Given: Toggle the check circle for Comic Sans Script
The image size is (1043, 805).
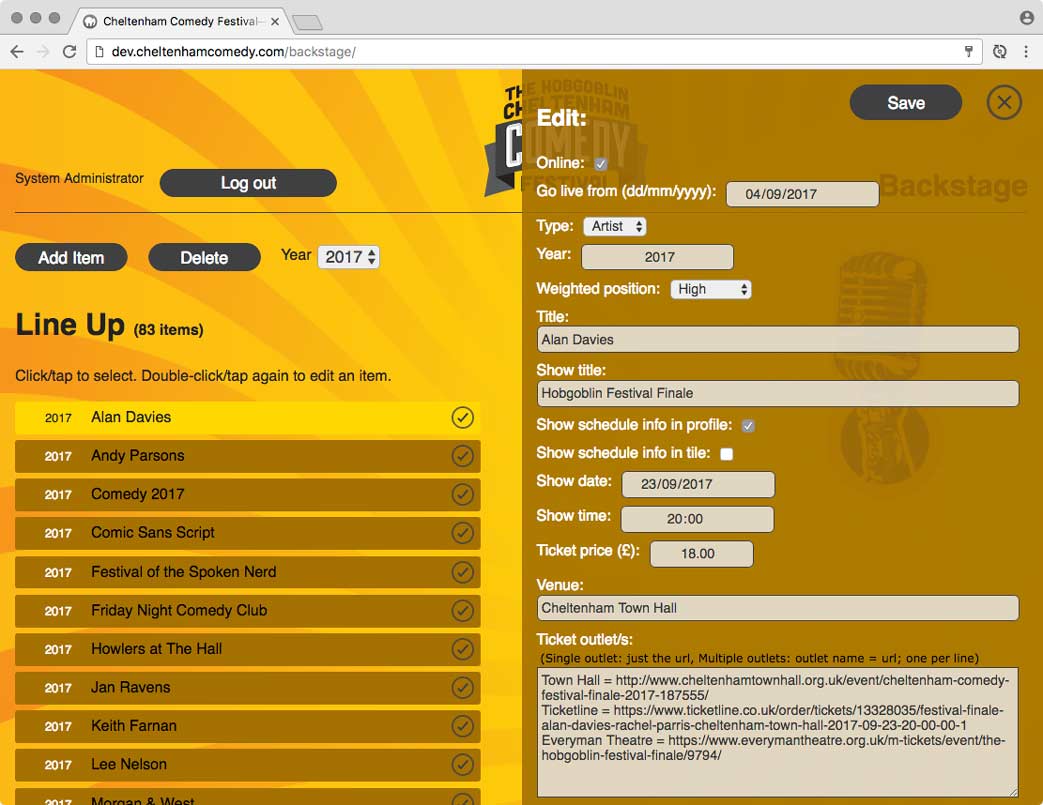Looking at the screenshot, I should [x=462, y=533].
